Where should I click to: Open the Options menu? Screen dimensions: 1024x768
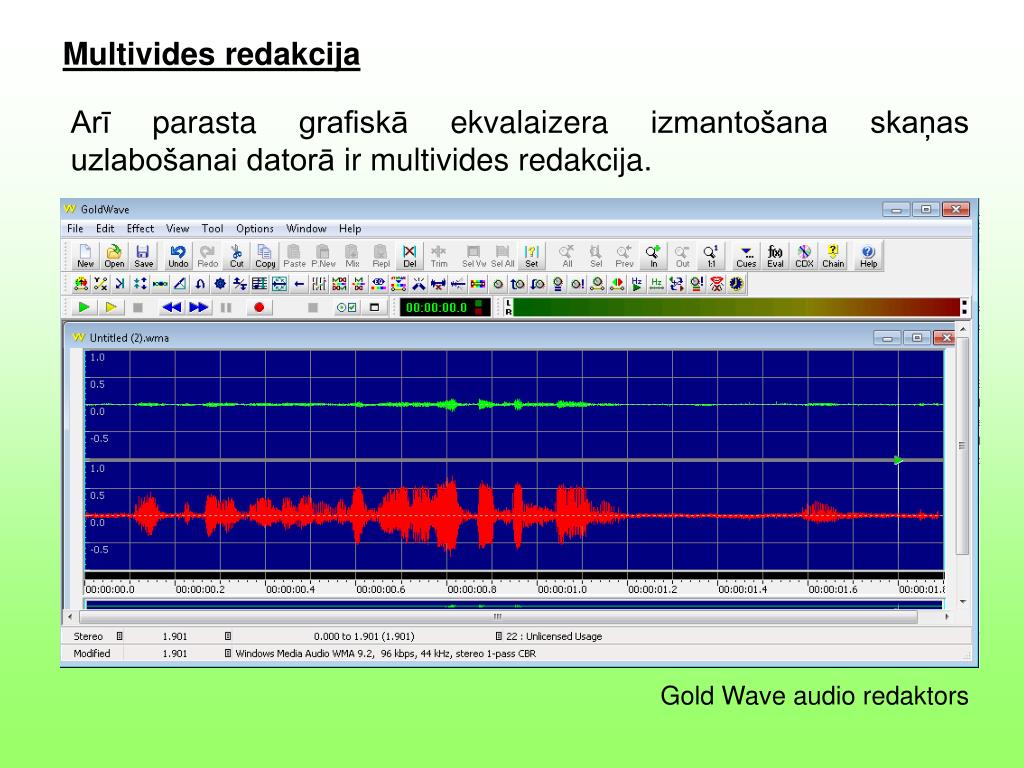tap(255, 229)
